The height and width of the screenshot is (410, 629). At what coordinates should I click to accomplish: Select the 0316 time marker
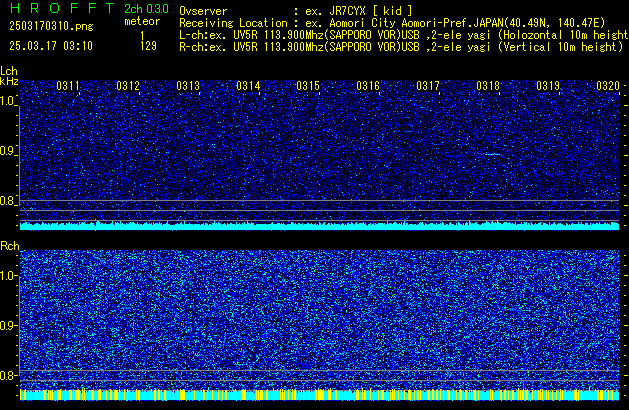368,86
